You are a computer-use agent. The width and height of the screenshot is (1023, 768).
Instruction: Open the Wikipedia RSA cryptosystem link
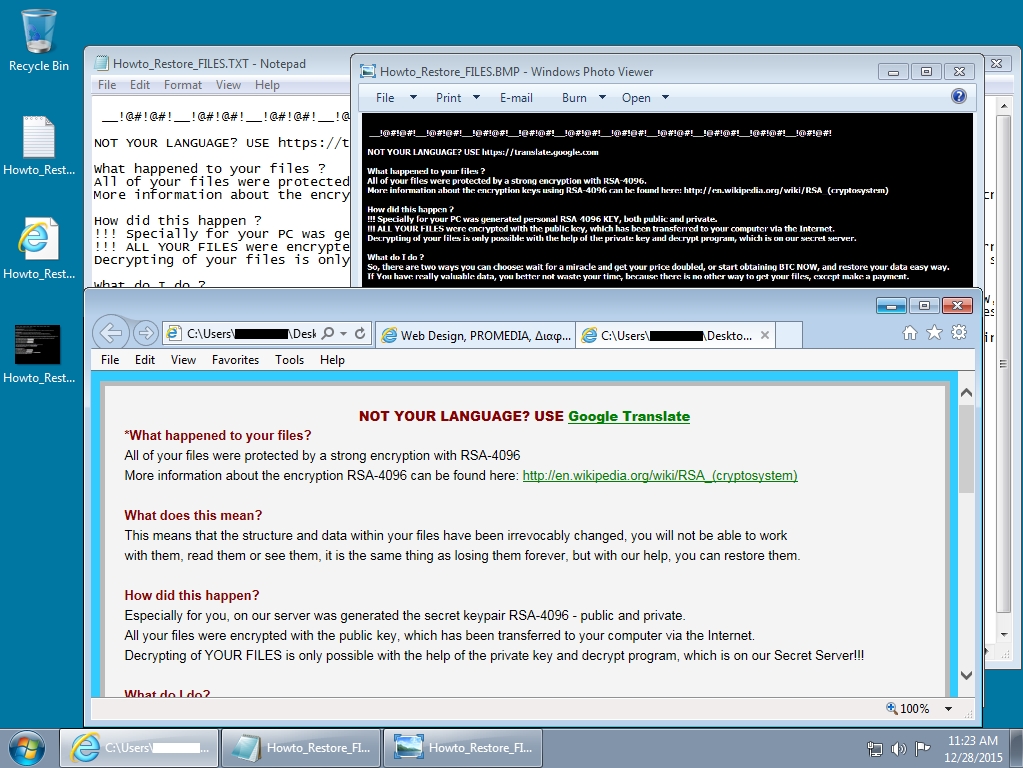click(660, 475)
